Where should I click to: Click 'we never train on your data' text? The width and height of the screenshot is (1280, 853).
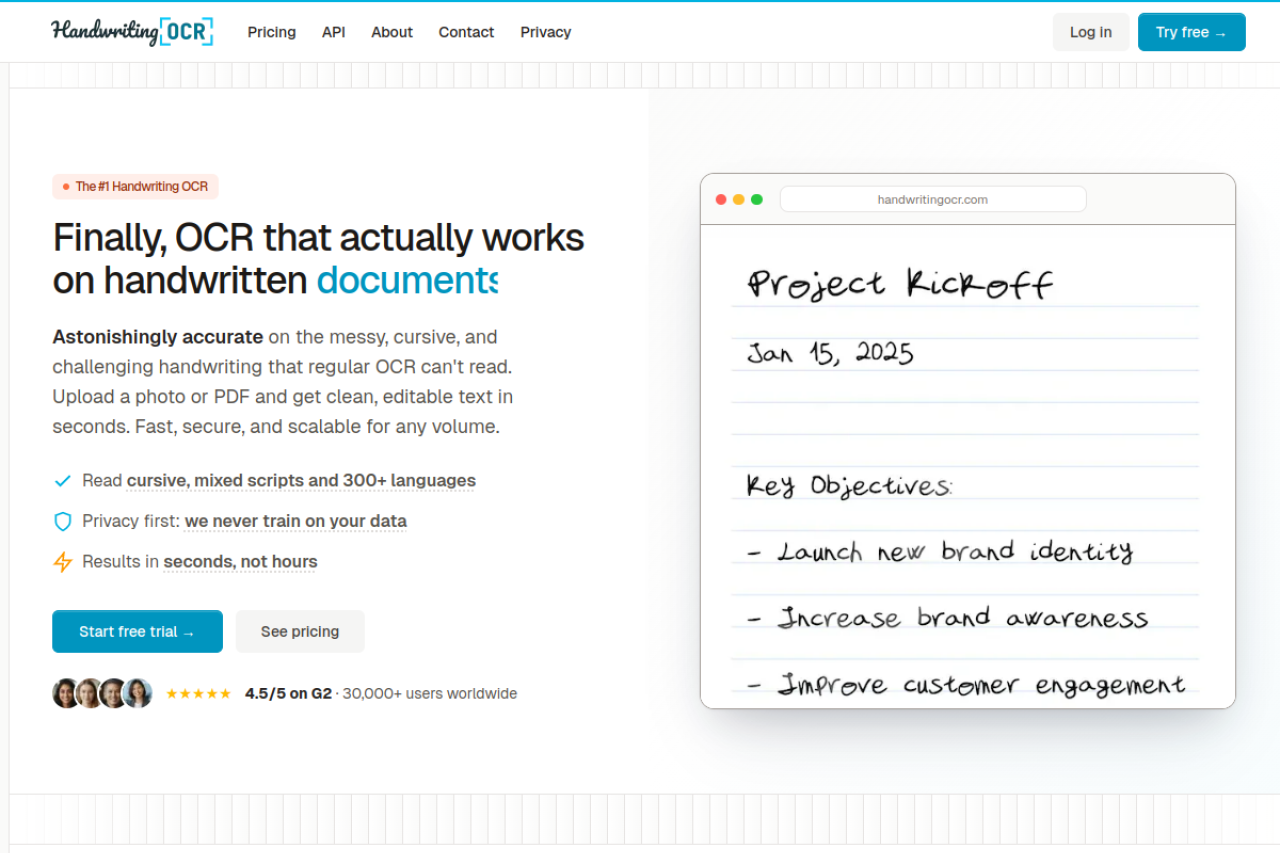pyautogui.click(x=296, y=521)
